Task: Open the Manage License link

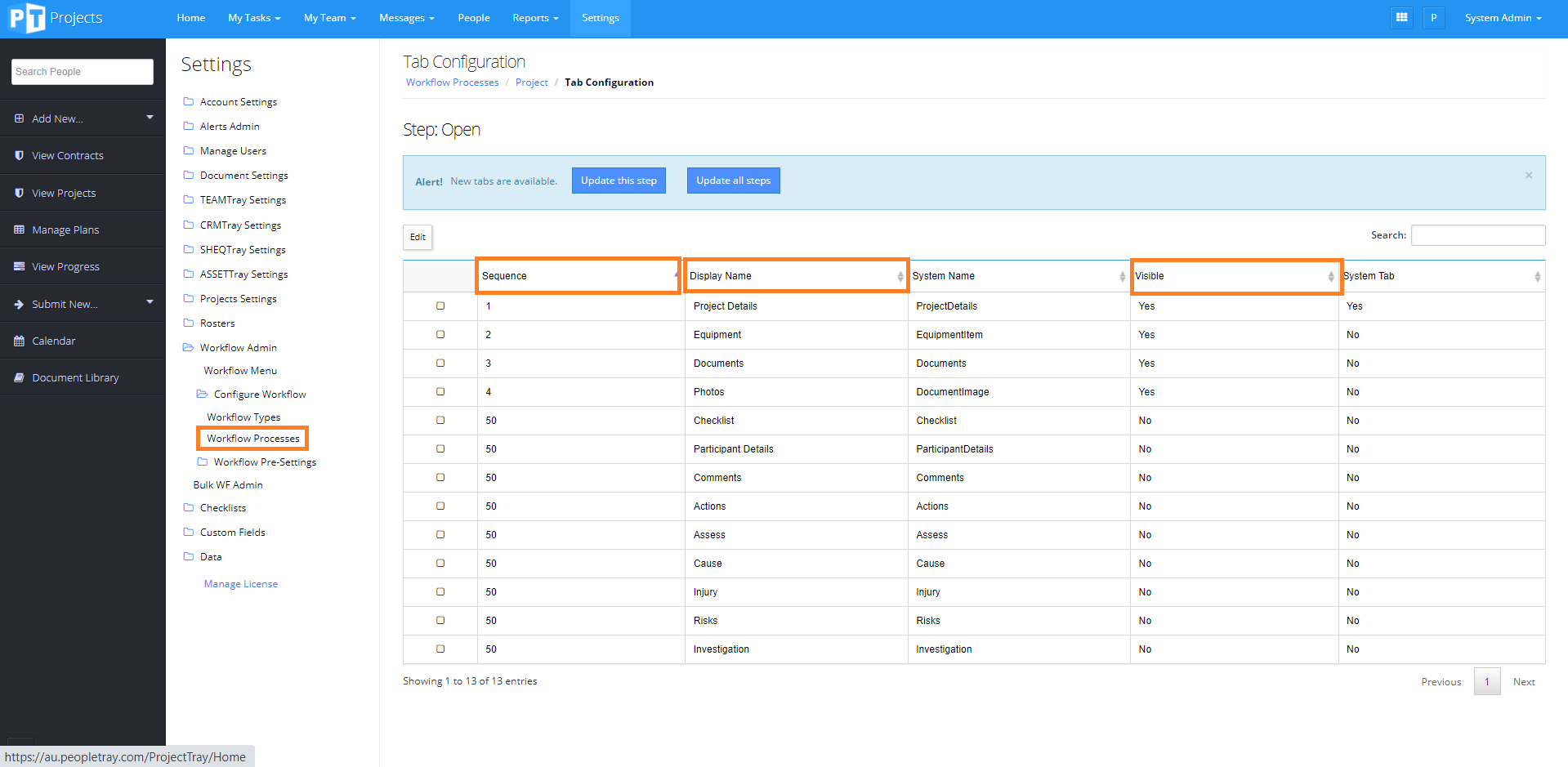Action: 240,583
